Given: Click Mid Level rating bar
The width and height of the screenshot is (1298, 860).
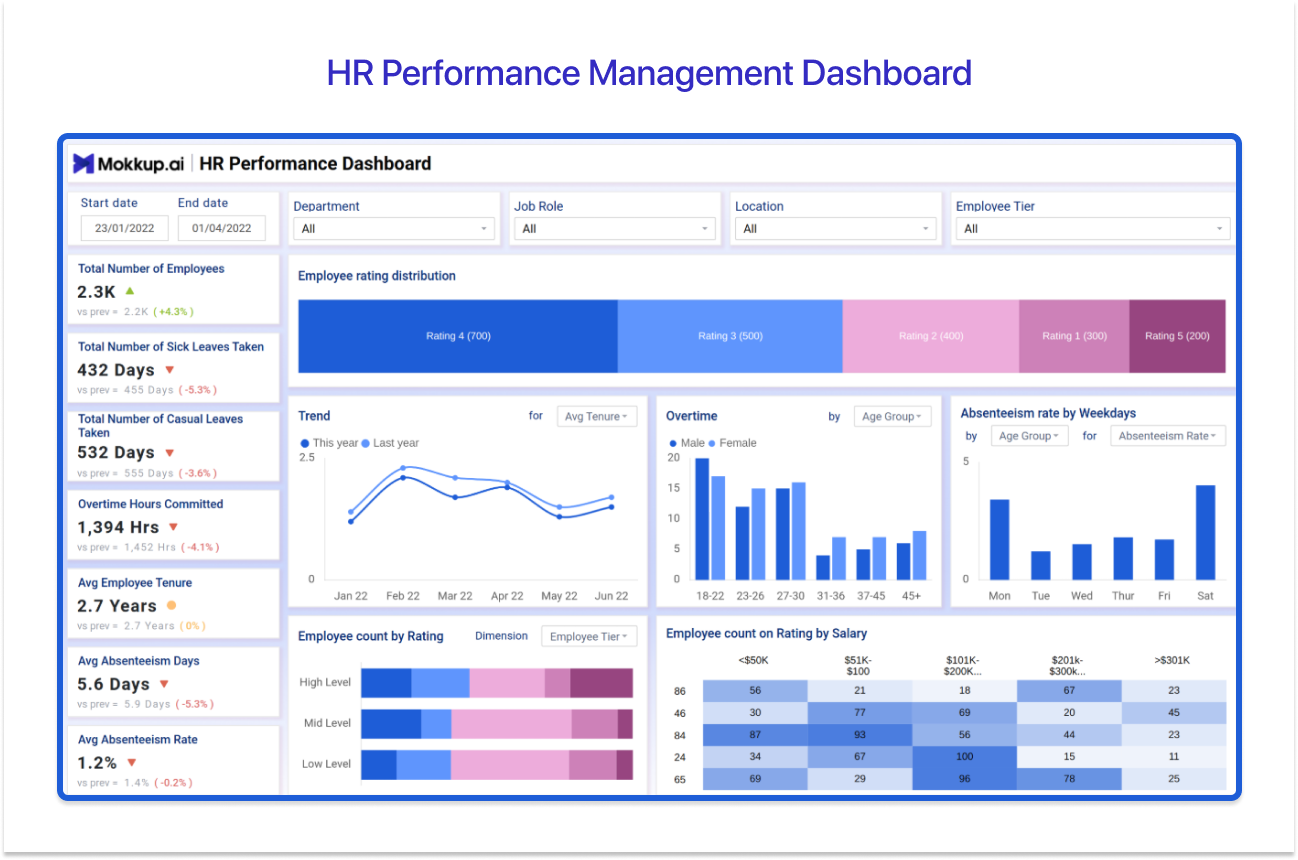Looking at the screenshot, I should click(497, 724).
